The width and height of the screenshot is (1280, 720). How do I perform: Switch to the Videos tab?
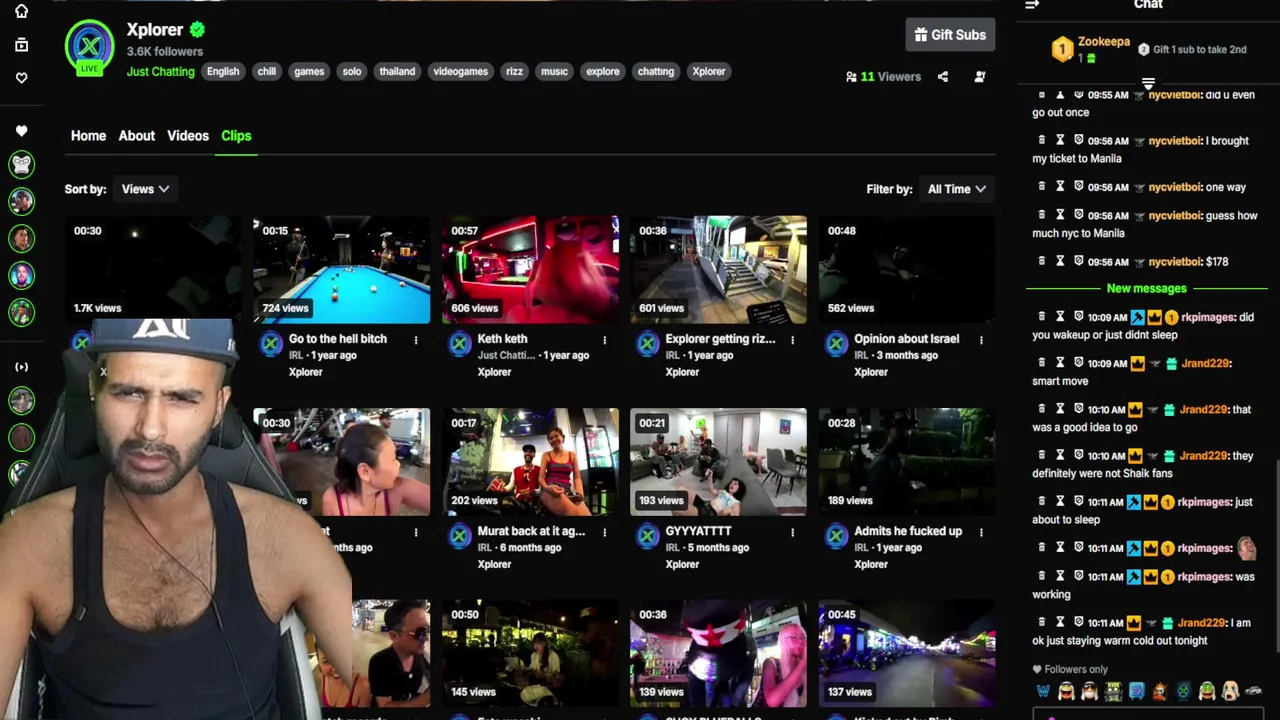pos(188,136)
